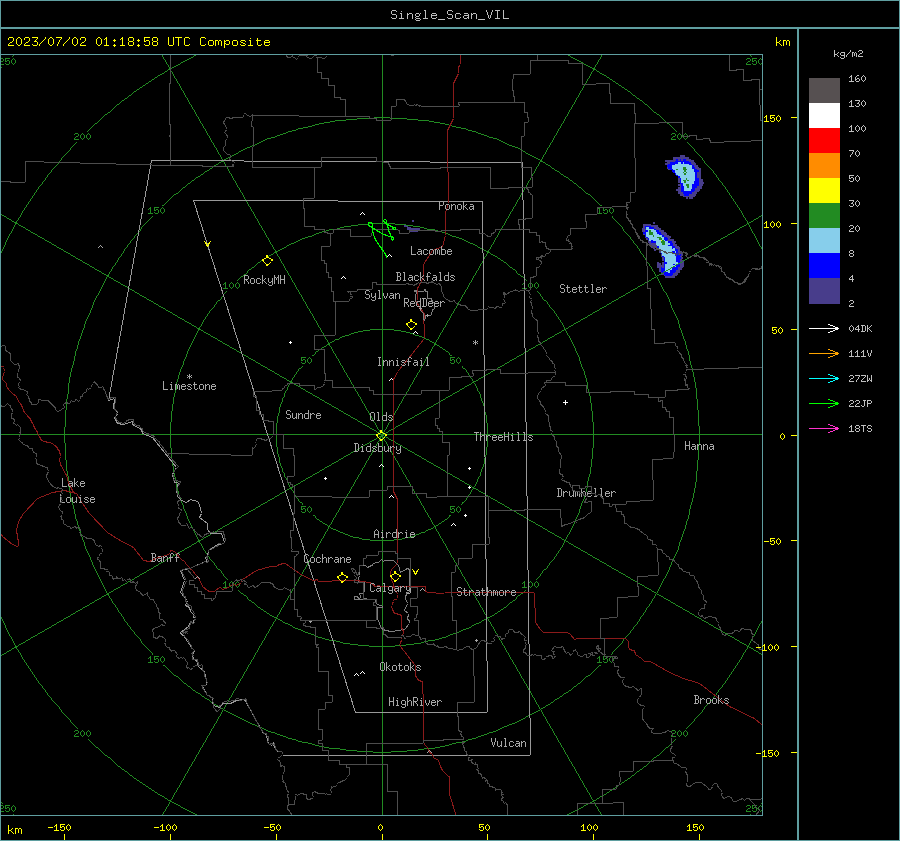Click the radar center marker at Didsbury
The width and height of the screenshot is (900, 841).
382,435
